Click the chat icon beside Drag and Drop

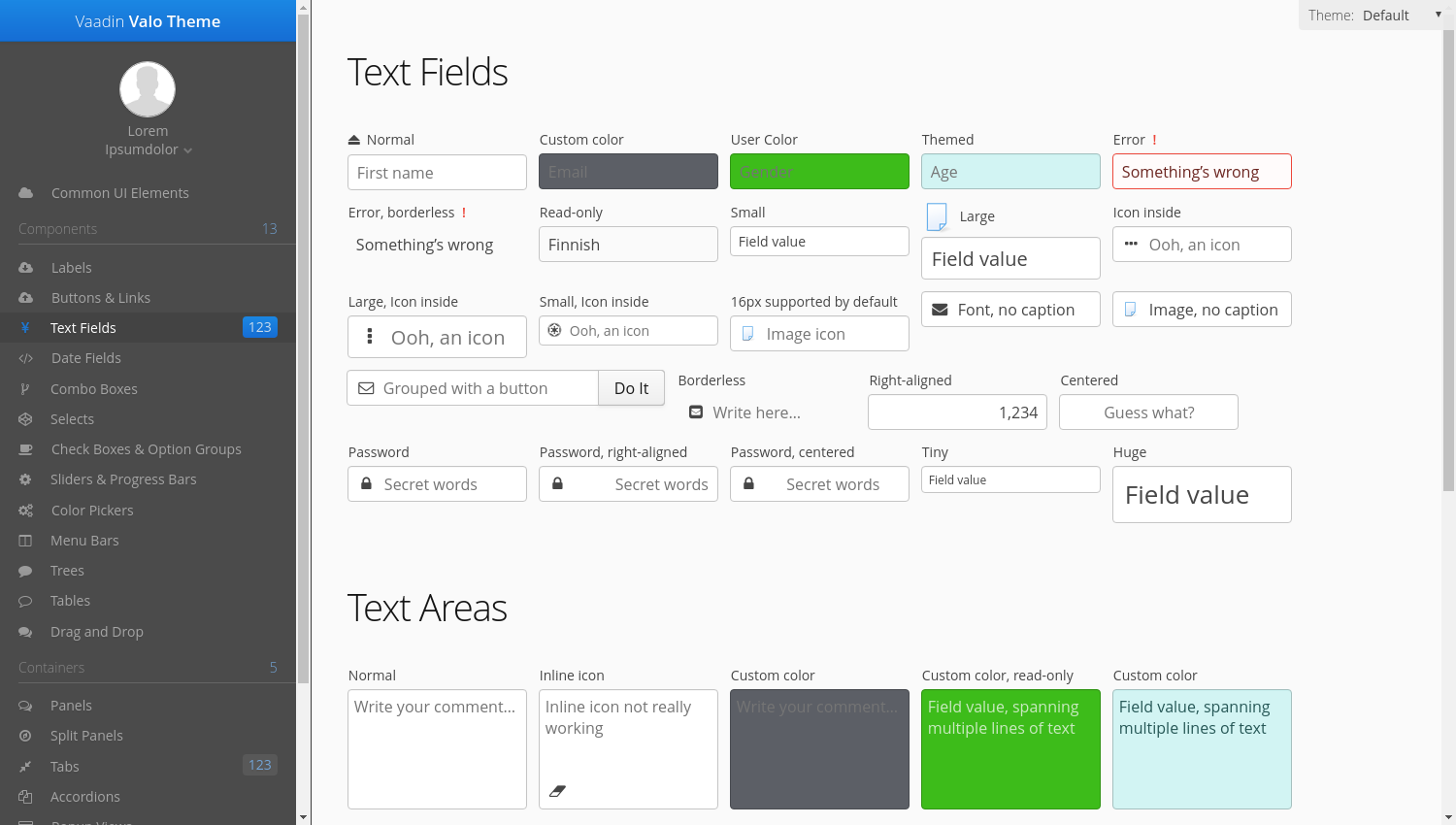26,632
